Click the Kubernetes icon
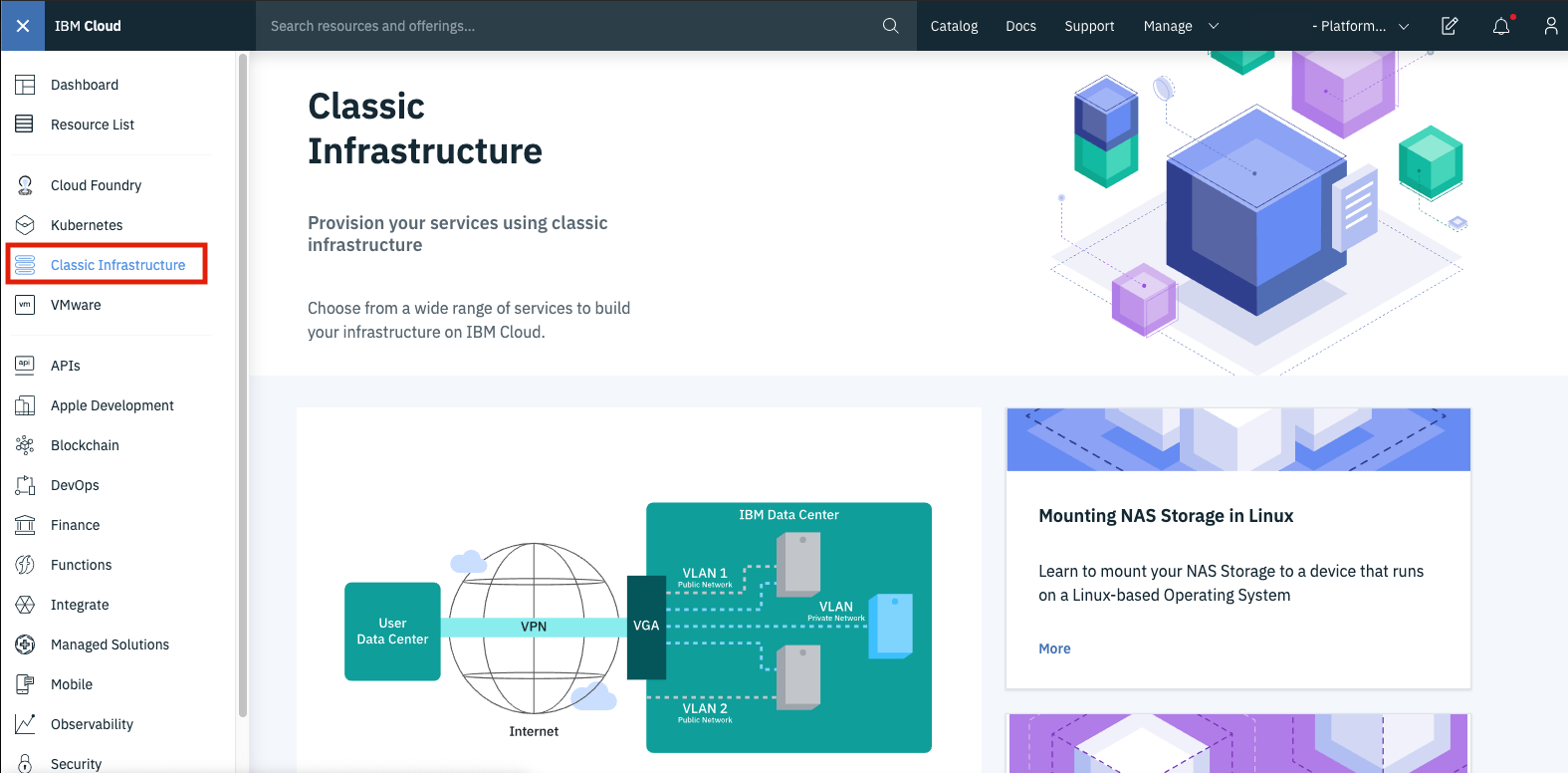 click(25, 225)
